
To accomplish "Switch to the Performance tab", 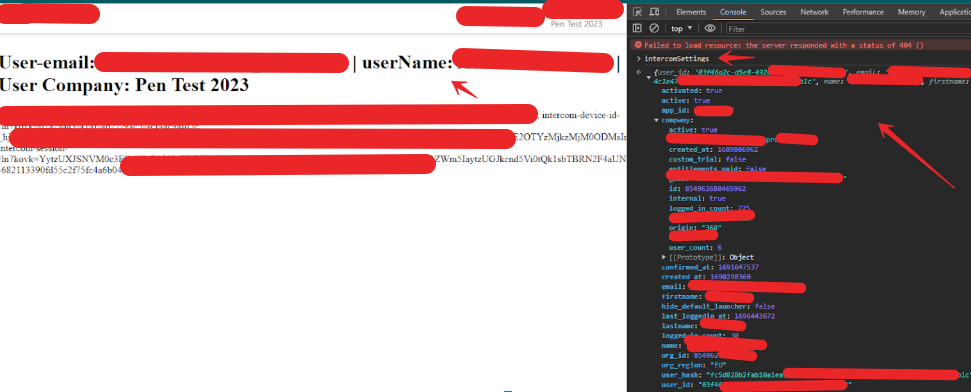I will point(863,12).
